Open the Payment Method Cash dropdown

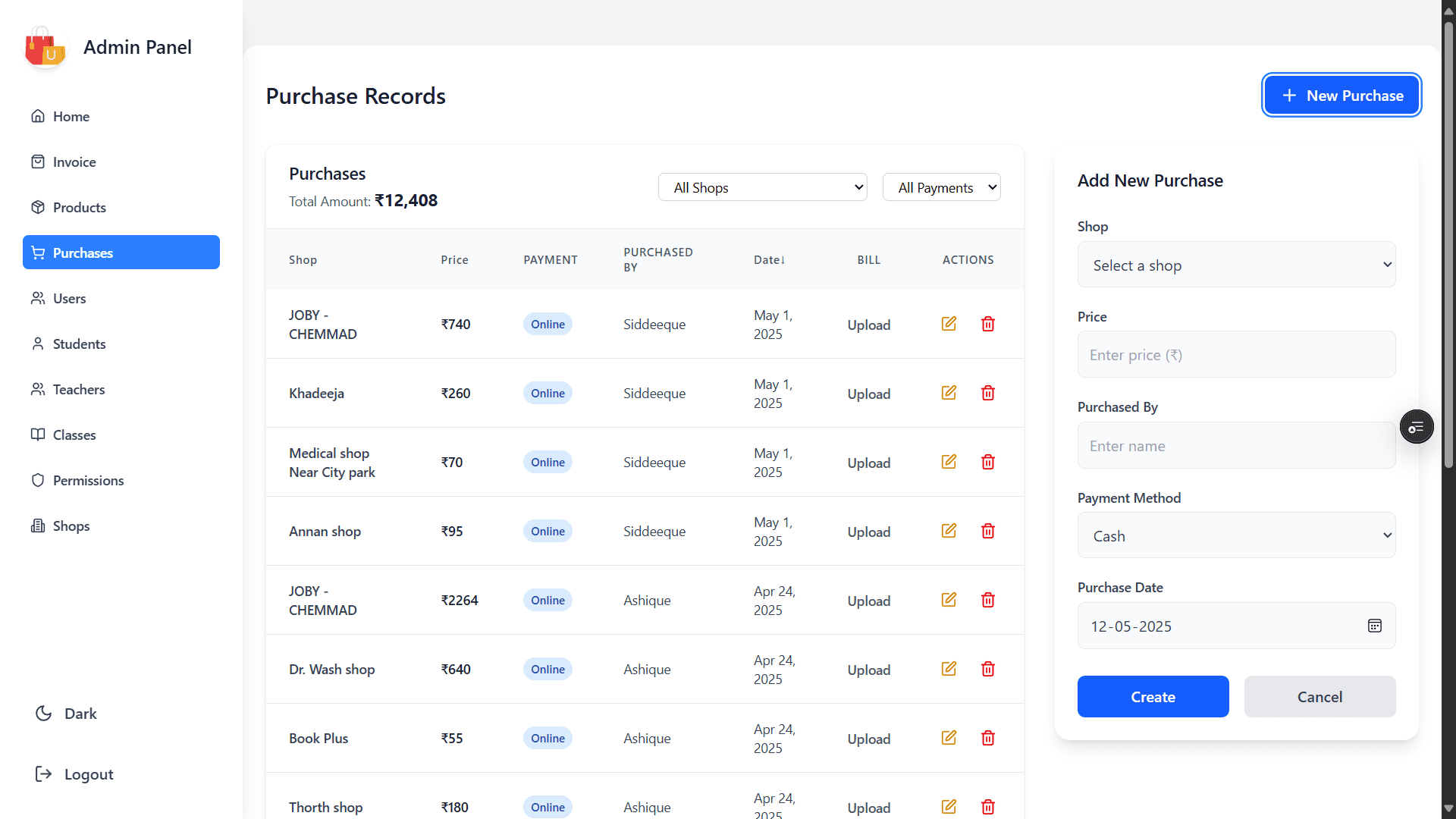point(1236,535)
